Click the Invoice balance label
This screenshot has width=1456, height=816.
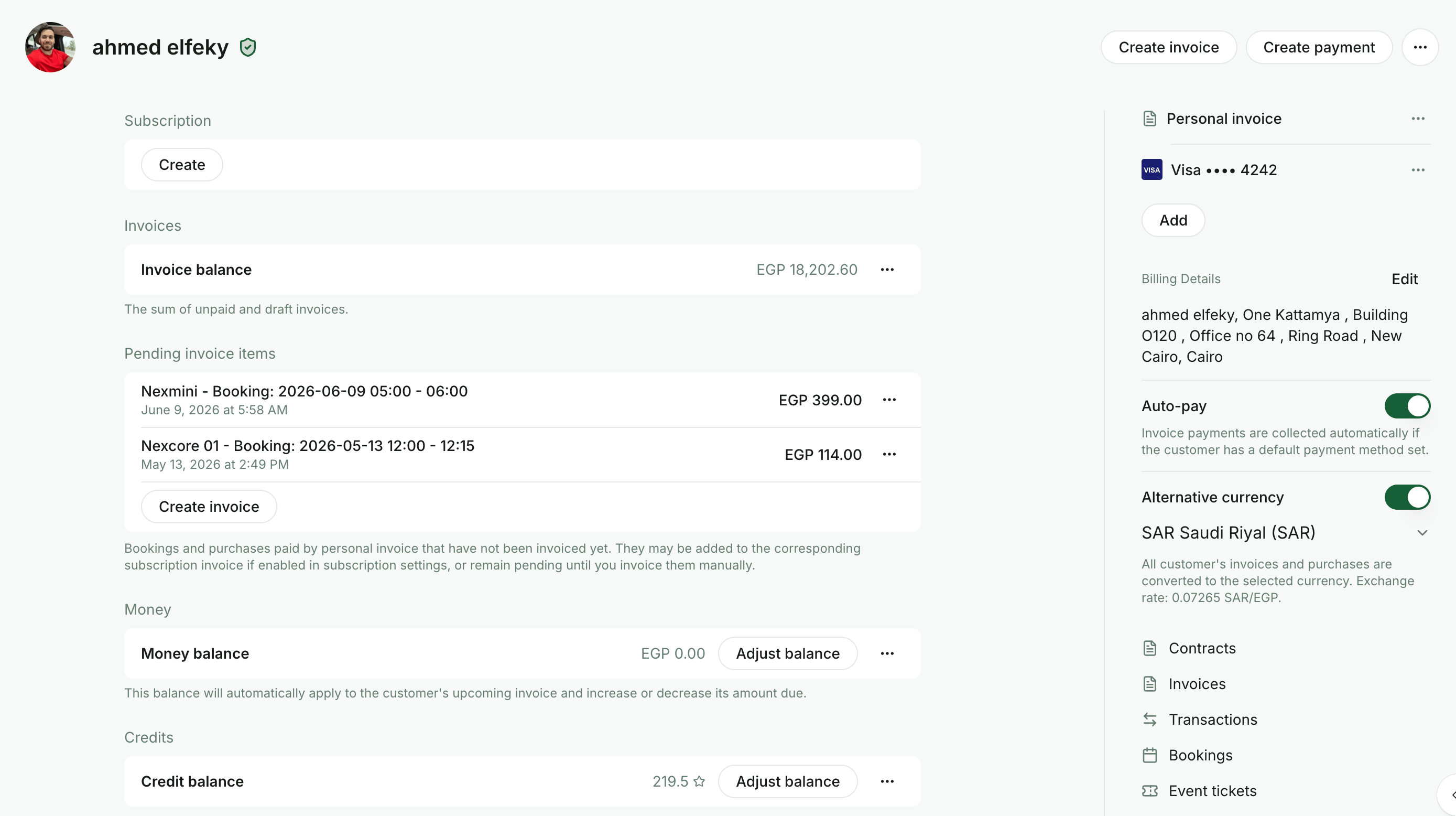(x=196, y=270)
